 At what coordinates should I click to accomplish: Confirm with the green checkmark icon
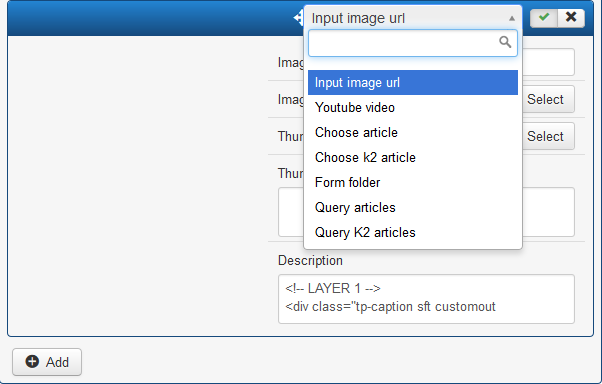tap(544, 17)
